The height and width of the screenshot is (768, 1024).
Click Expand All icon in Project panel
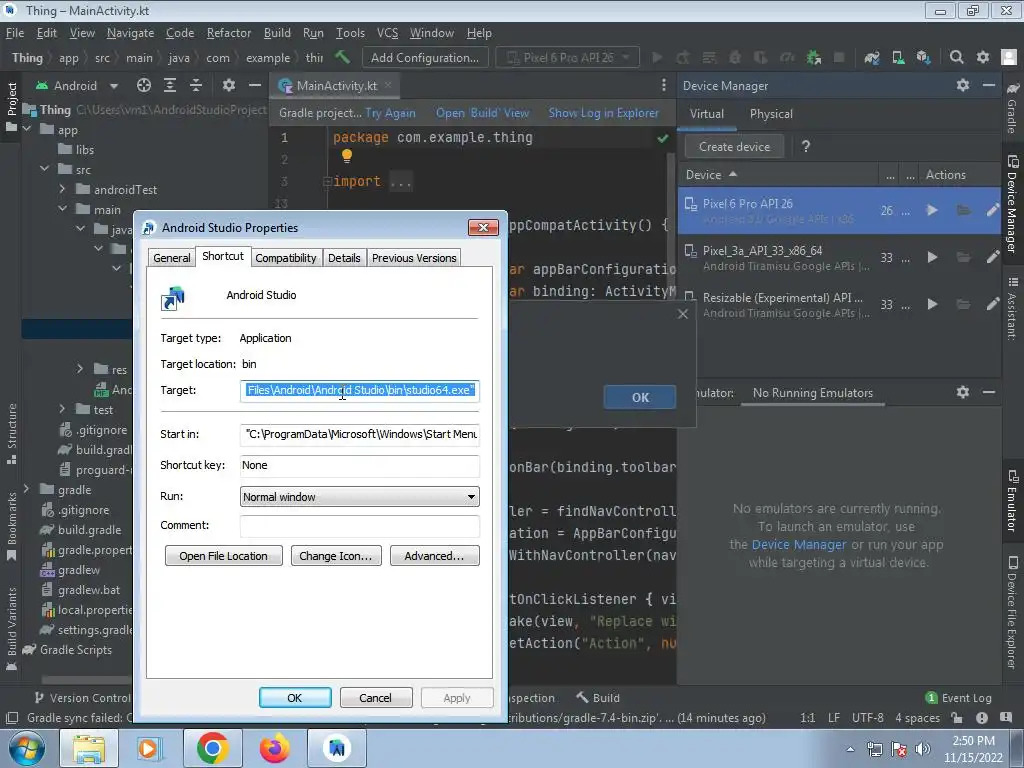click(170, 86)
